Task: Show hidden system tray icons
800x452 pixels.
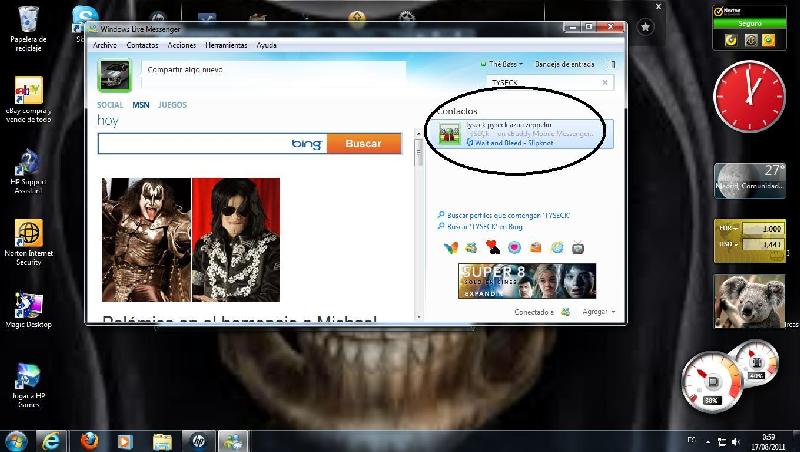Action: (708, 442)
